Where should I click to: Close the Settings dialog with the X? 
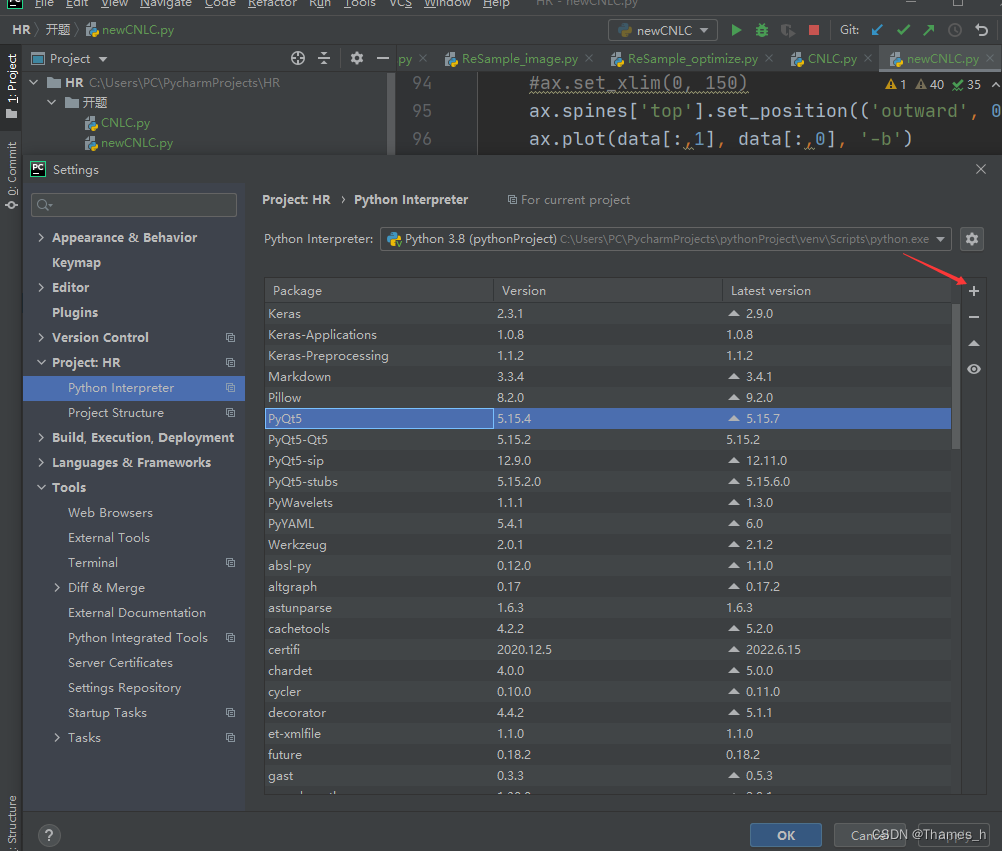click(x=981, y=169)
